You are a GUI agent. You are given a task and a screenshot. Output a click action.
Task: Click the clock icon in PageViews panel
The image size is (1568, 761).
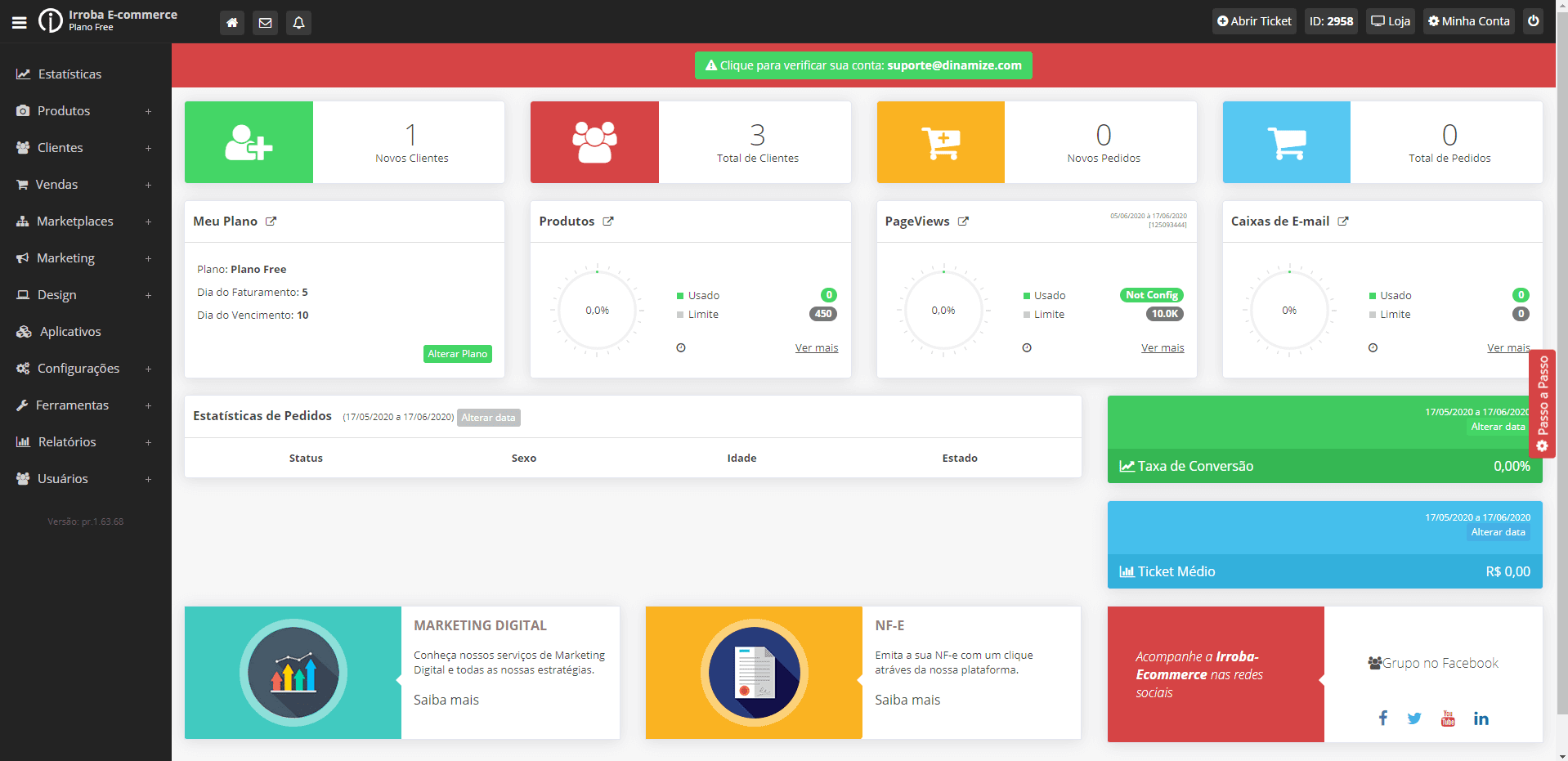coord(1027,348)
